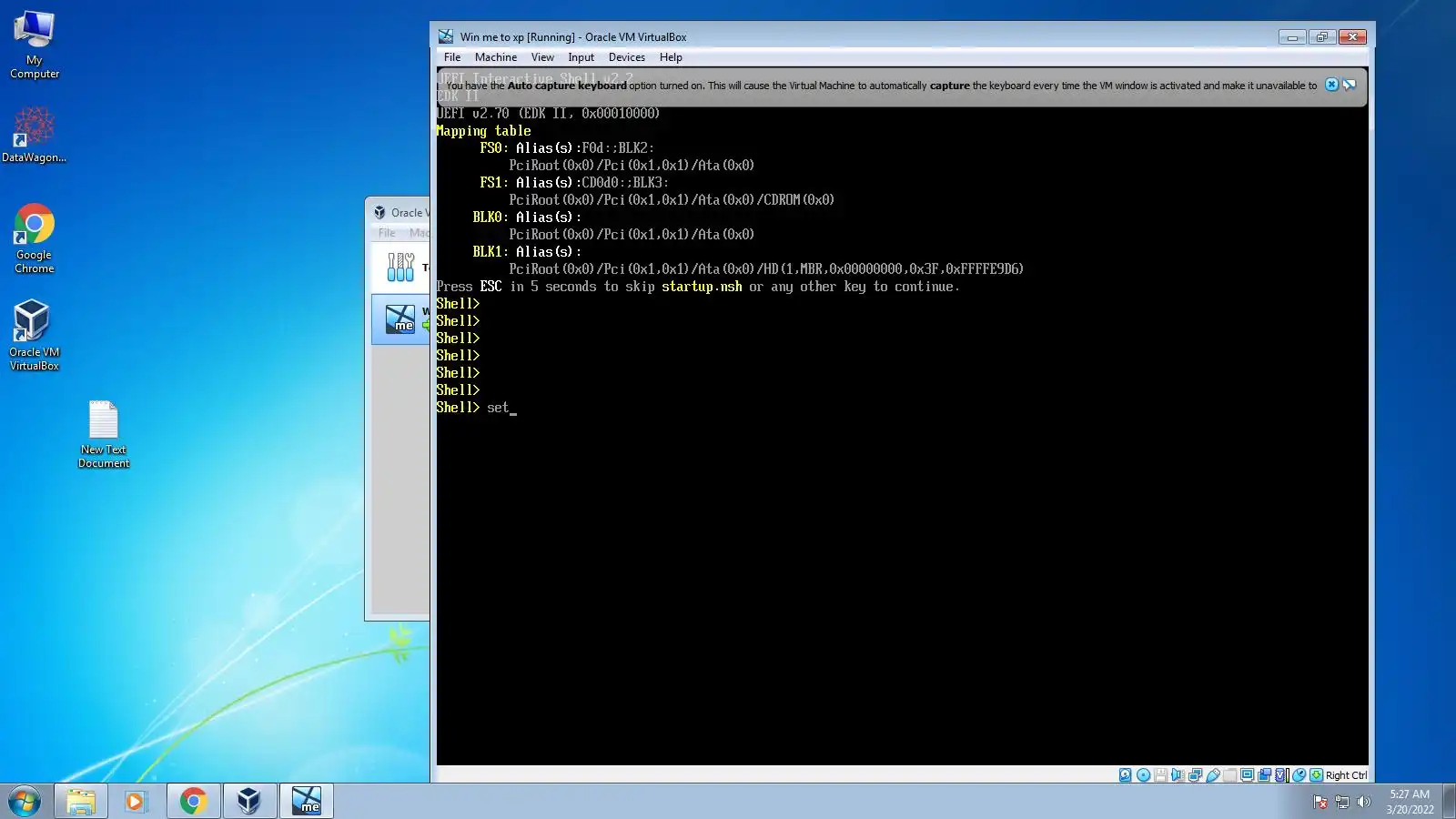Open Windows Media Player from the taskbar
This screenshot has width=1456, height=819.
pos(136,801)
